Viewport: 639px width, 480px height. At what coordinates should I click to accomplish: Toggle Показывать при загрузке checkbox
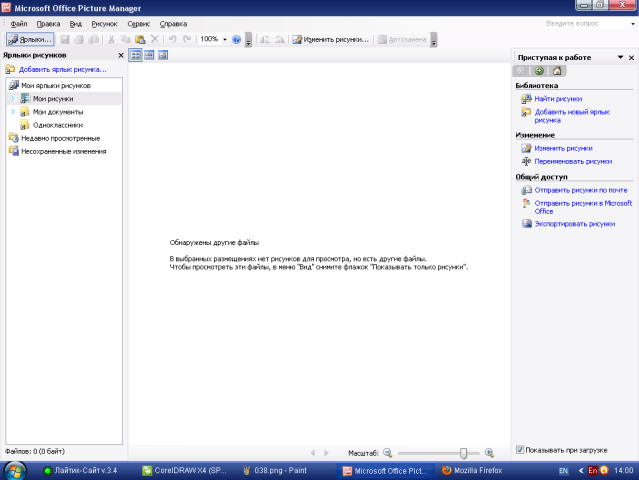pyautogui.click(x=520, y=450)
